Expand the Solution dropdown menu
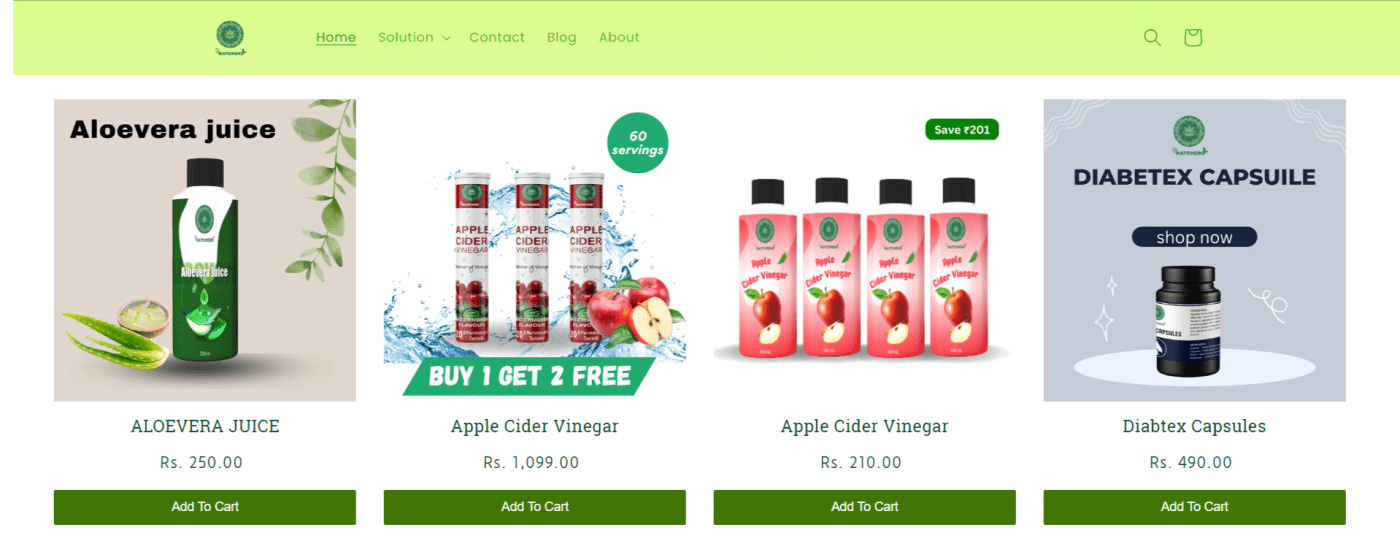1400x541 pixels. pyautogui.click(x=413, y=38)
